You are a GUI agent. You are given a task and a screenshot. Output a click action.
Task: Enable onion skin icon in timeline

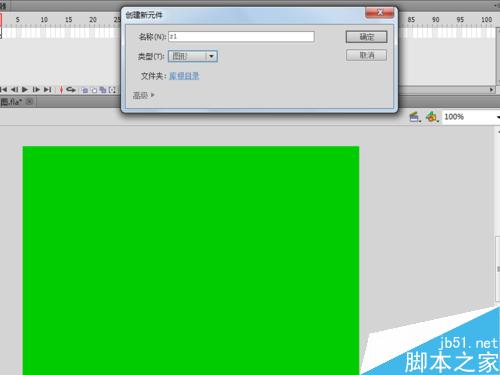85,90
